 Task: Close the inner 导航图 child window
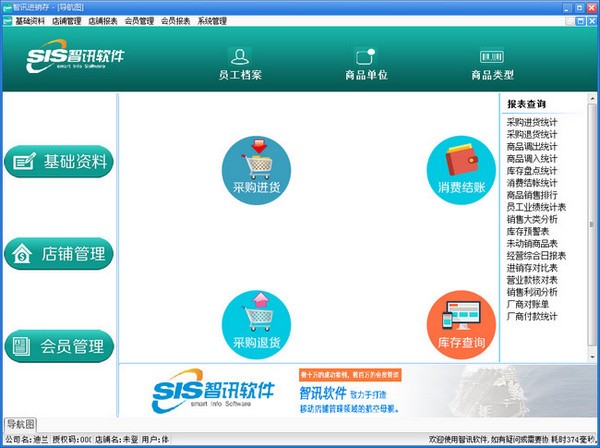pos(592,21)
